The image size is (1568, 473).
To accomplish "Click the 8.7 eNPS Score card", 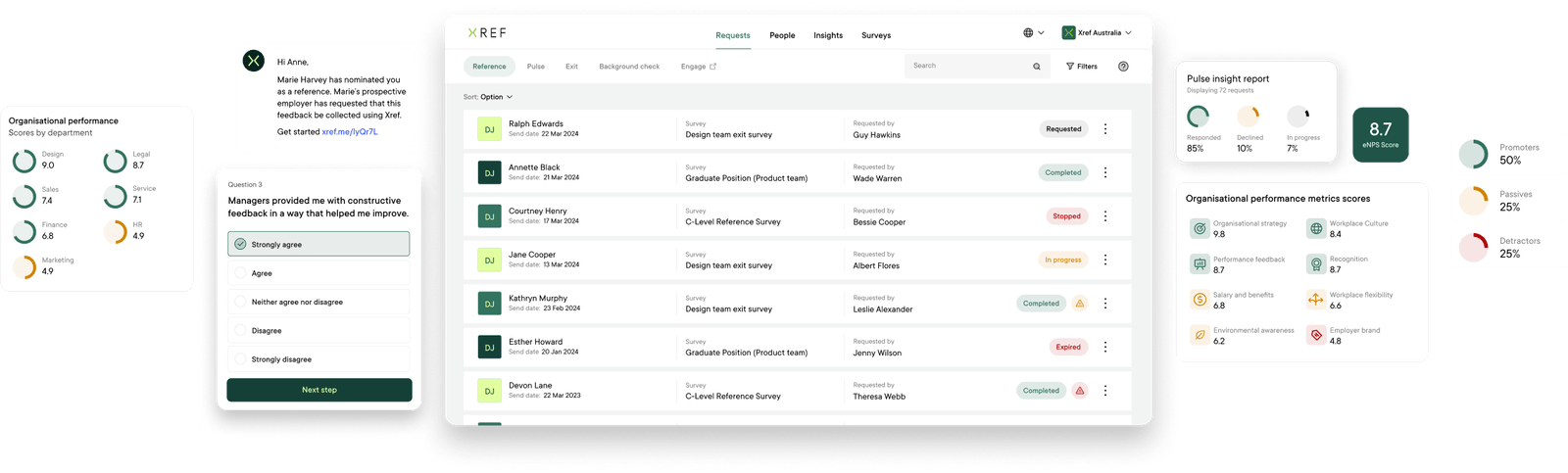I will [x=1380, y=135].
